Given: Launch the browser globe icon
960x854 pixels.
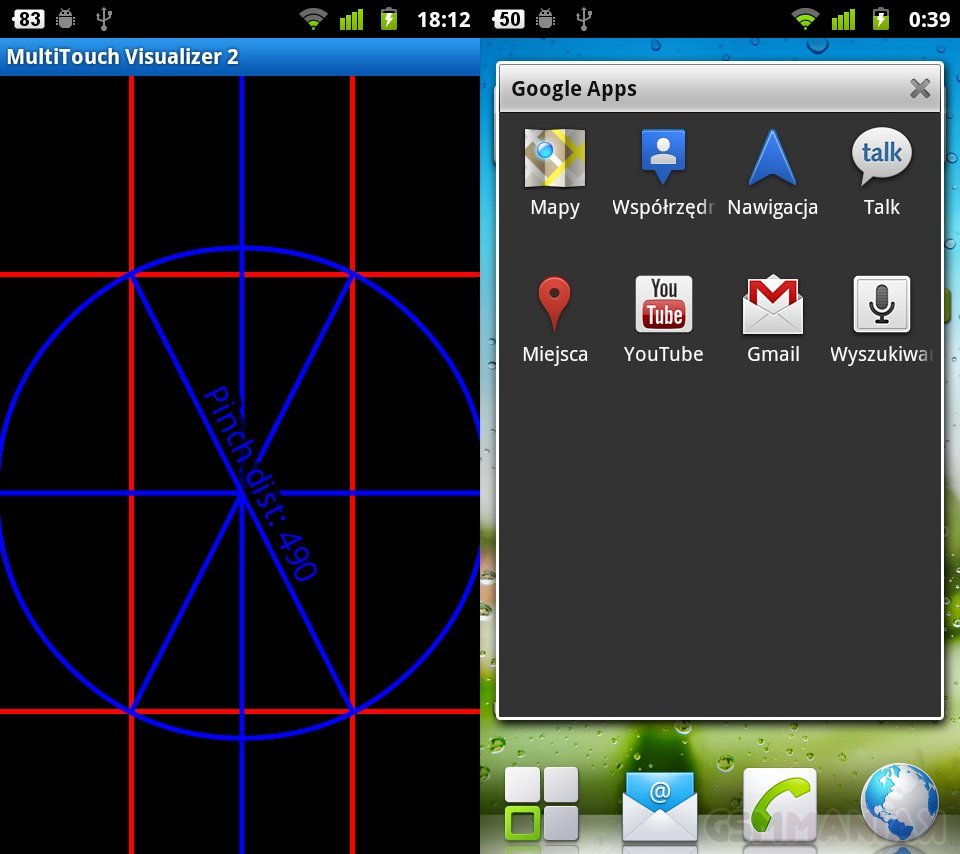Looking at the screenshot, I should click(900, 803).
